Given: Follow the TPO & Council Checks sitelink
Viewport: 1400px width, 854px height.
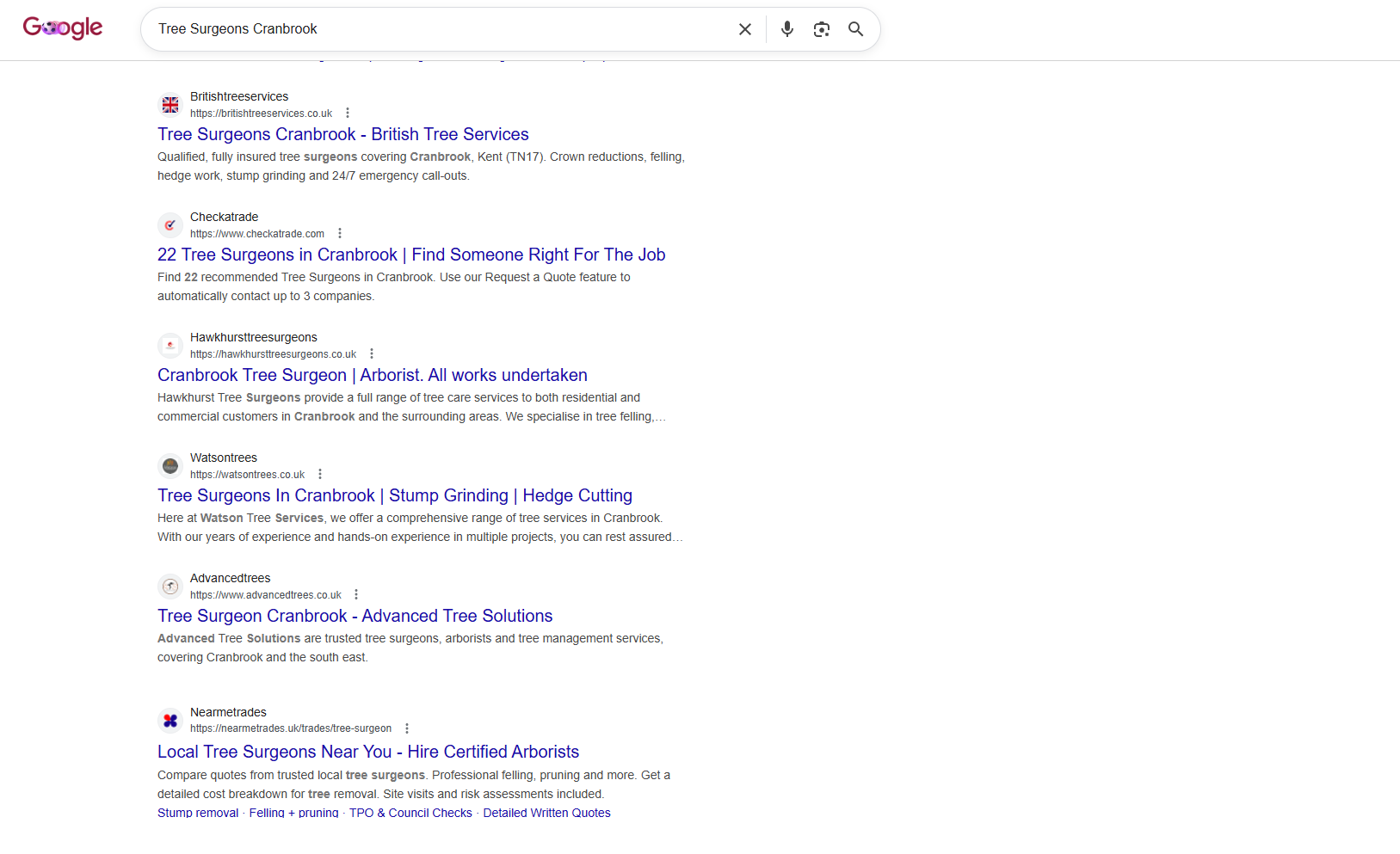Looking at the screenshot, I should pyautogui.click(x=410, y=813).
